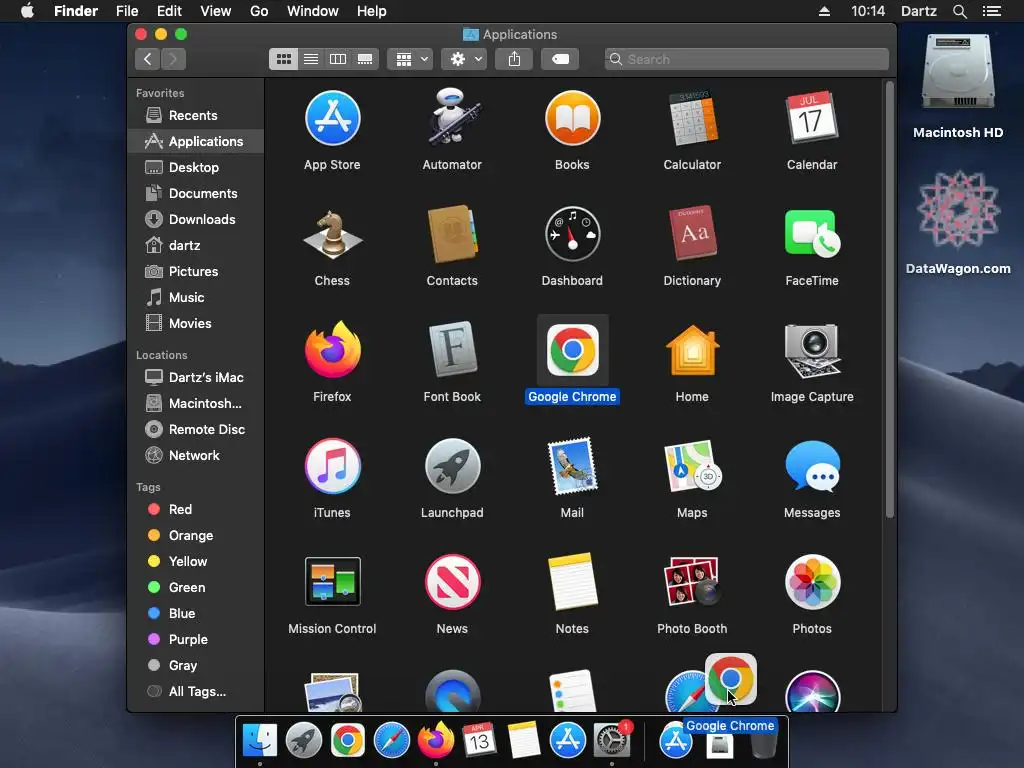Select the Dashboard app icon
The width and height of the screenshot is (1024, 768).
coord(572,234)
